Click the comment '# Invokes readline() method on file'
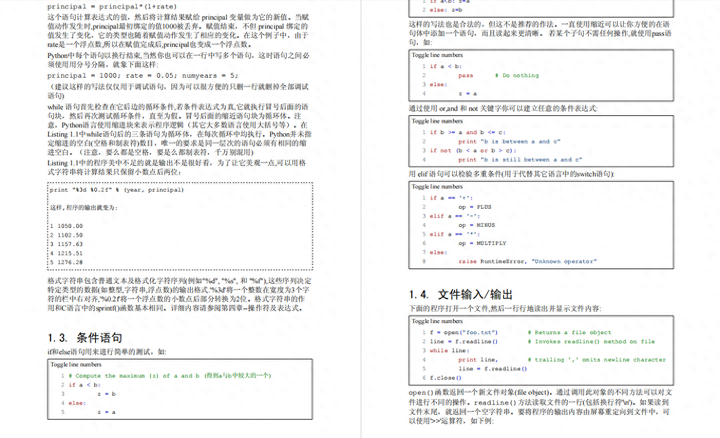 coord(591,342)
